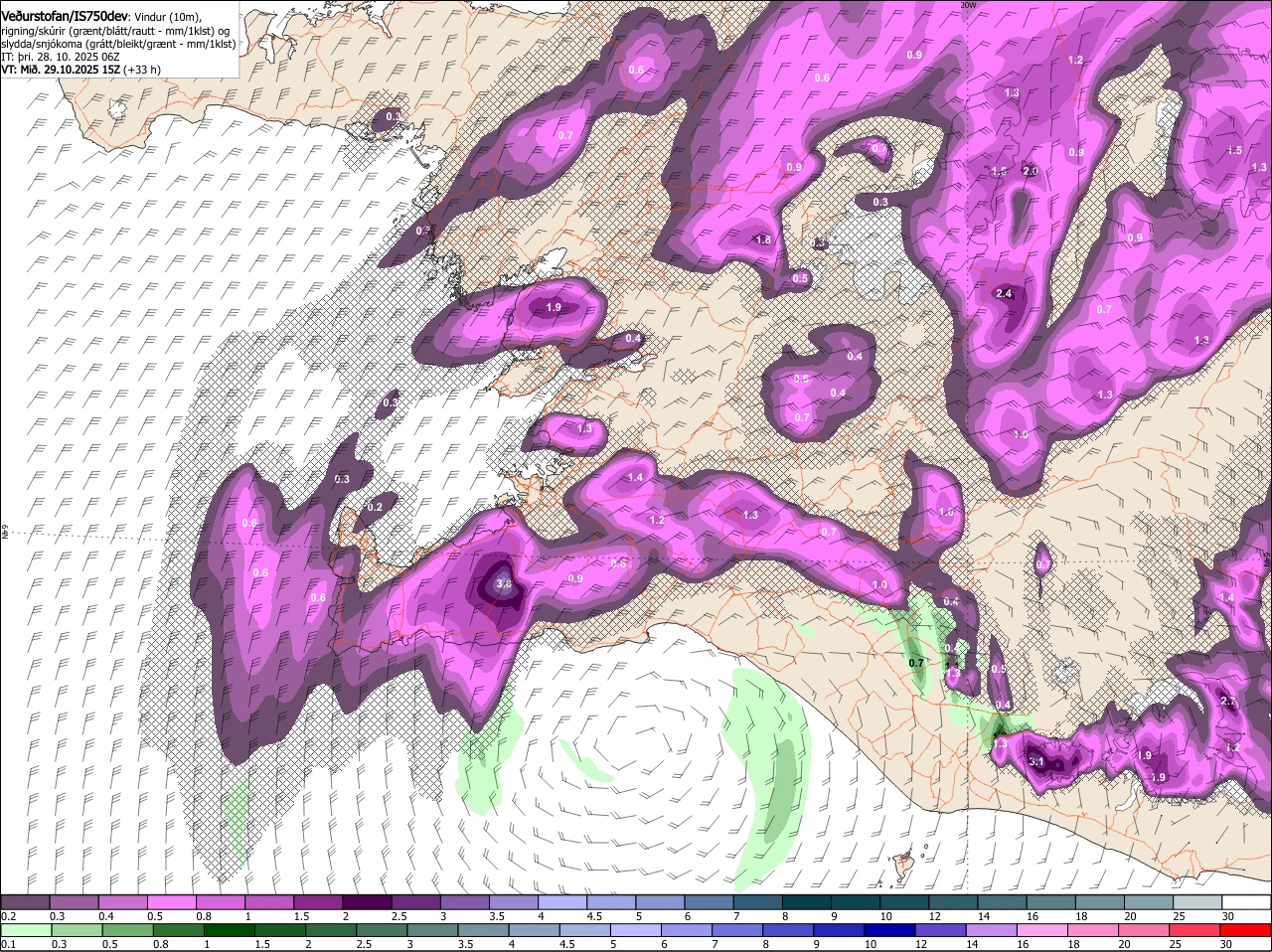Click the 0.2 label in top legend row
The image size is (1272, 952).
[x=8, y=915]
